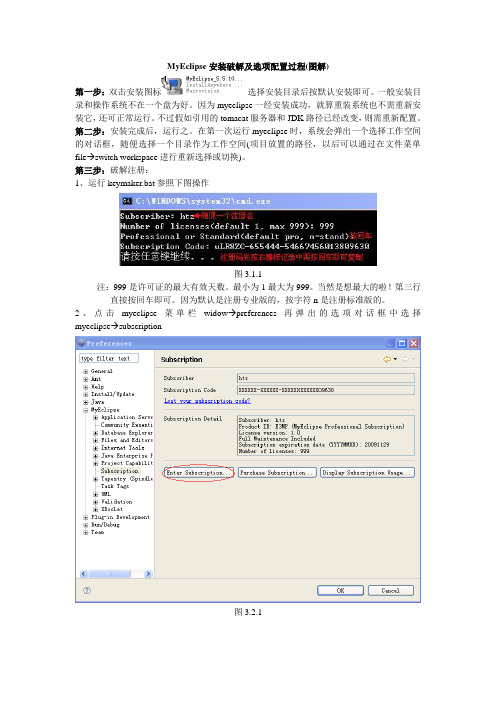The image size is (496, 702).
Task: Click the Preferences window title icon
Action: (81, 343)
